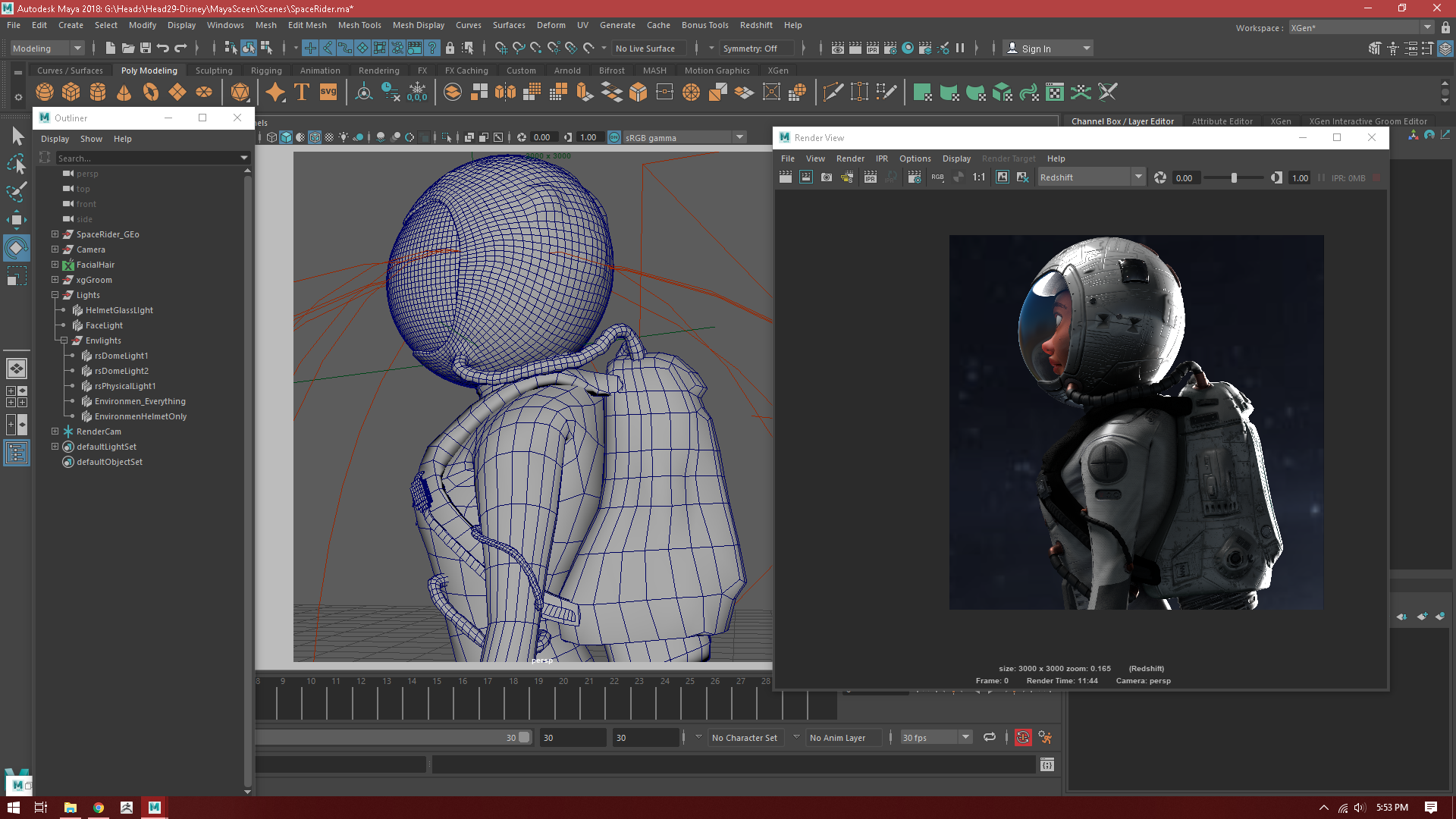Viewport: 1456px width, 819px height.
Task: Click the SVG import shelf icon
Action: coord(328,93)
